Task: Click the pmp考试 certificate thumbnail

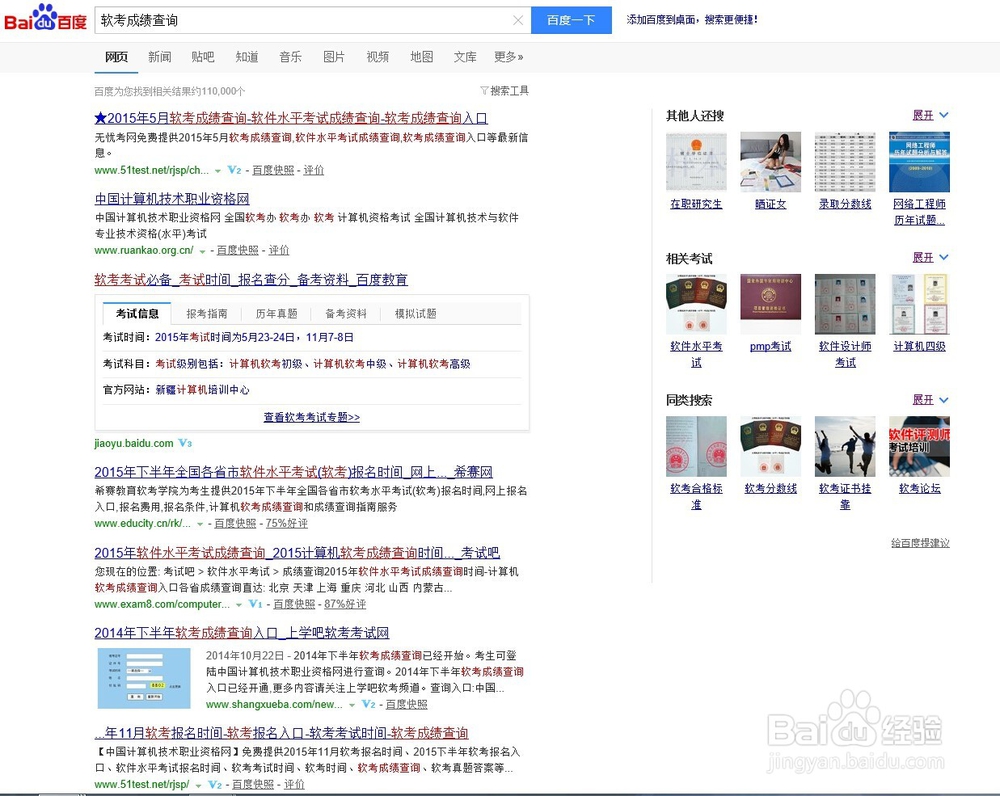Action: pyautogui.click(x=770, y=304)
